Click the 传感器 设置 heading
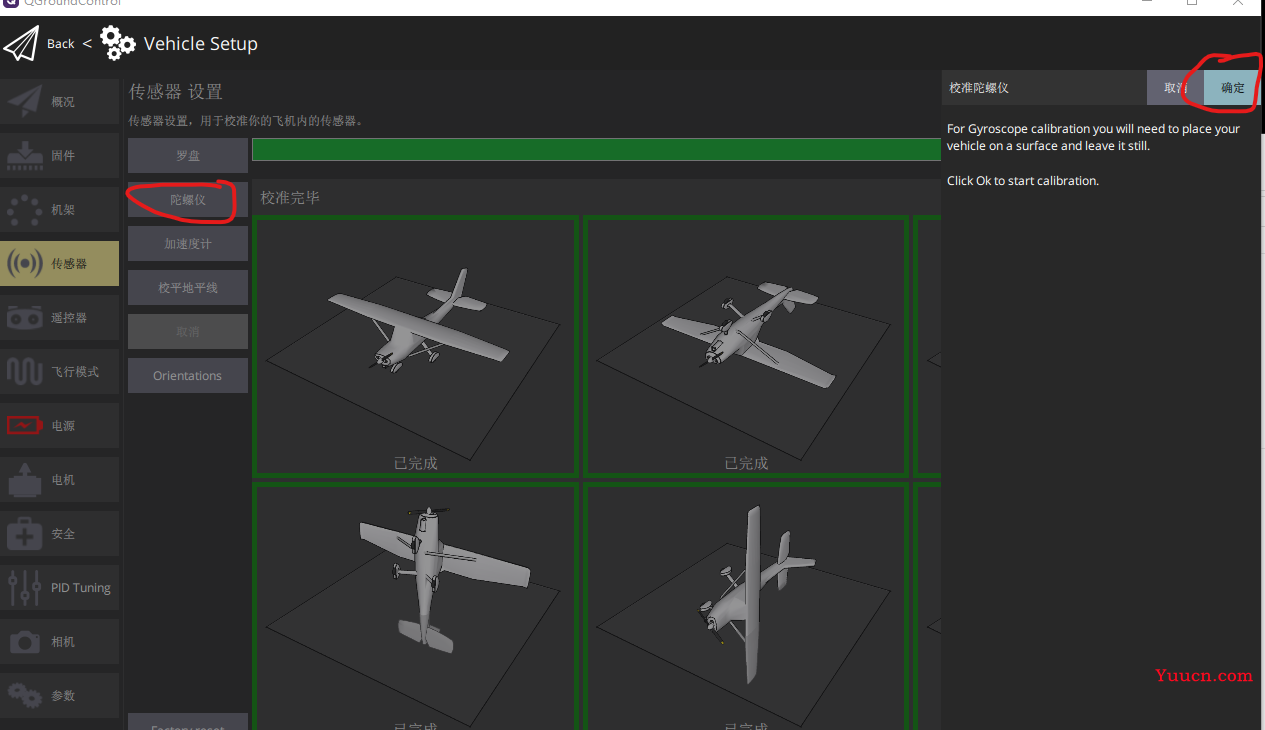The width and height of the screenshot is (1265, 730). (x=176, y=92)
